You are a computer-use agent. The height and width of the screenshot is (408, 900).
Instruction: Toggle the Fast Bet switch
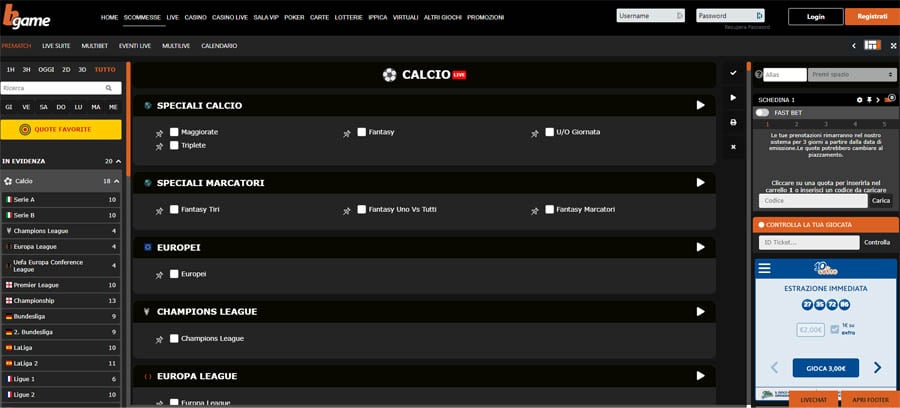(x=762, y=112)
